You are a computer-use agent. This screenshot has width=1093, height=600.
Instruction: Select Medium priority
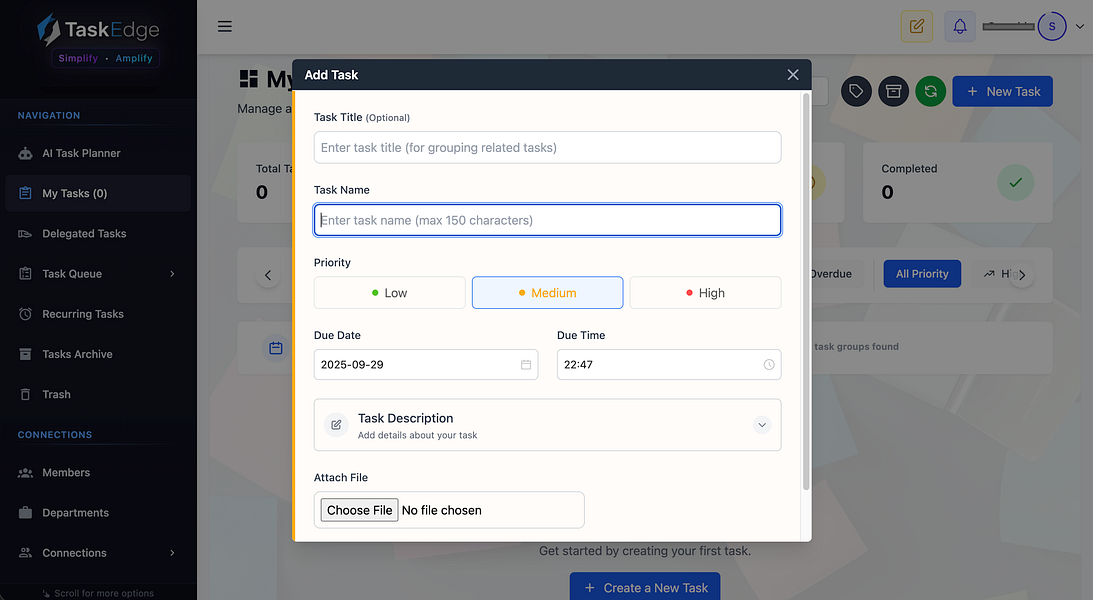pyautogui.click(x=547, y=293)
